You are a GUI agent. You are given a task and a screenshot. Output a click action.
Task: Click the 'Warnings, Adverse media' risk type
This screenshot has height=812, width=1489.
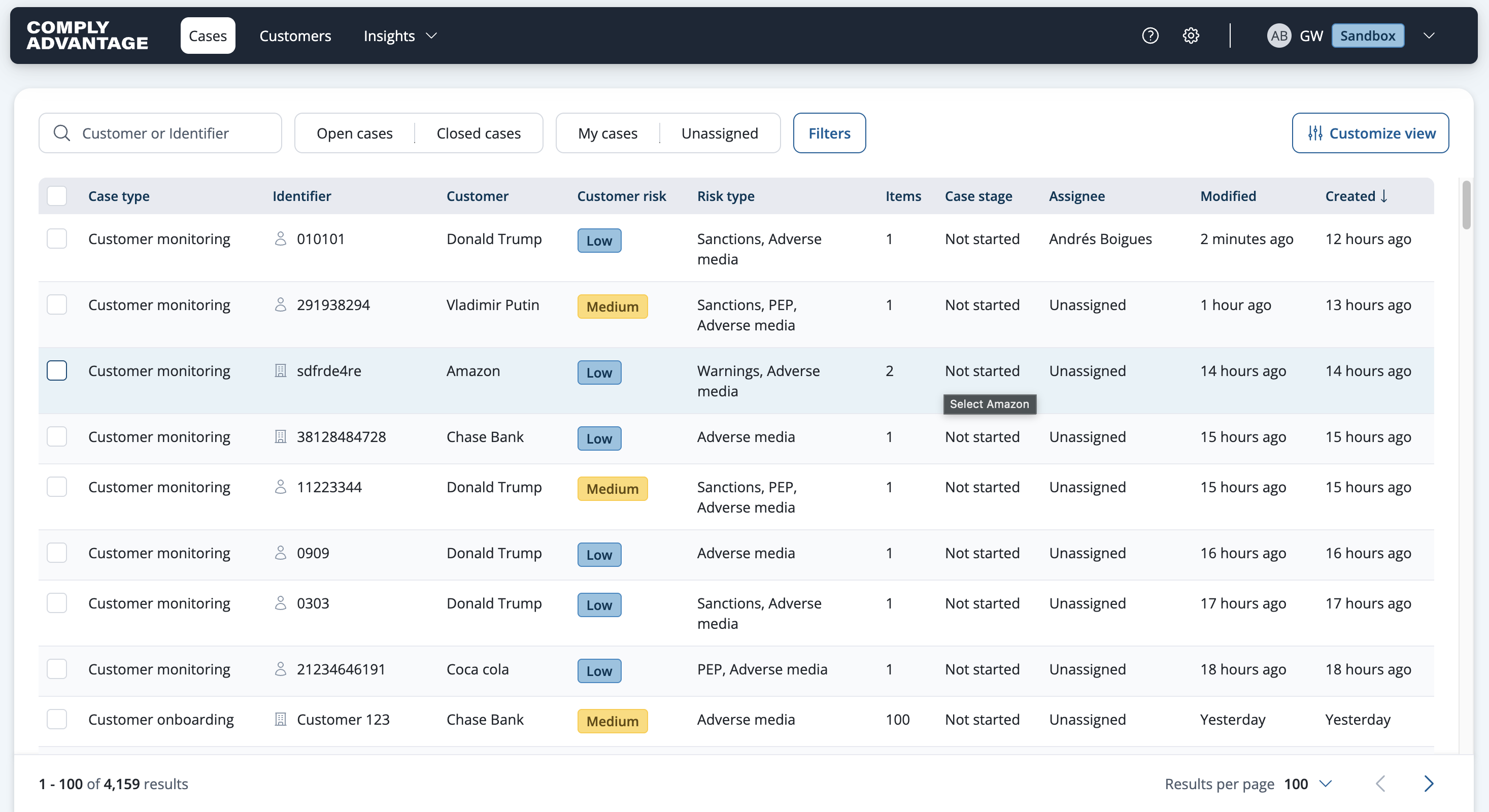(x=758, y=380)
